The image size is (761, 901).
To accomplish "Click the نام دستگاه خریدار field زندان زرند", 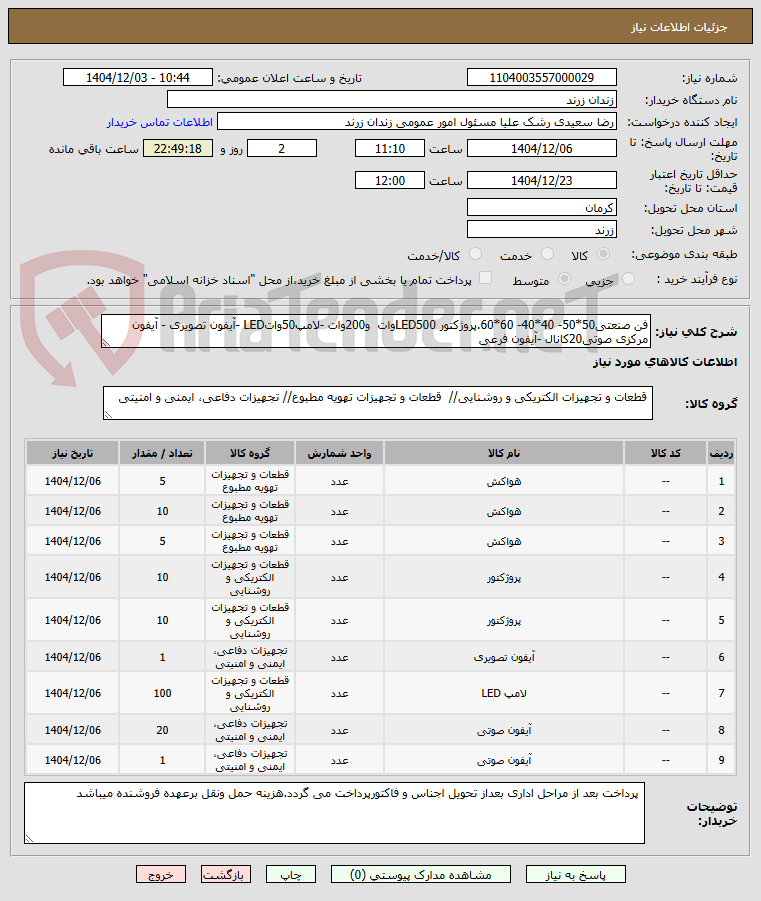I will [x=392, y=99].
